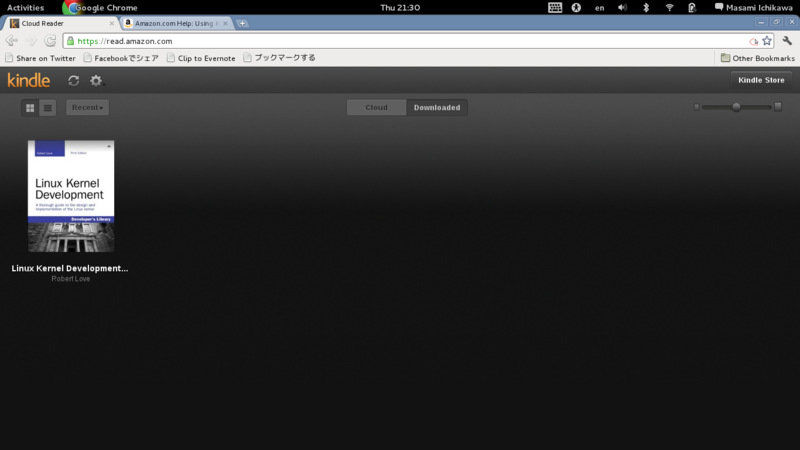Image resolution: width=800 pixels, height=450 pixels.
Task: Go back in browser history
Action: pos(12,41)
